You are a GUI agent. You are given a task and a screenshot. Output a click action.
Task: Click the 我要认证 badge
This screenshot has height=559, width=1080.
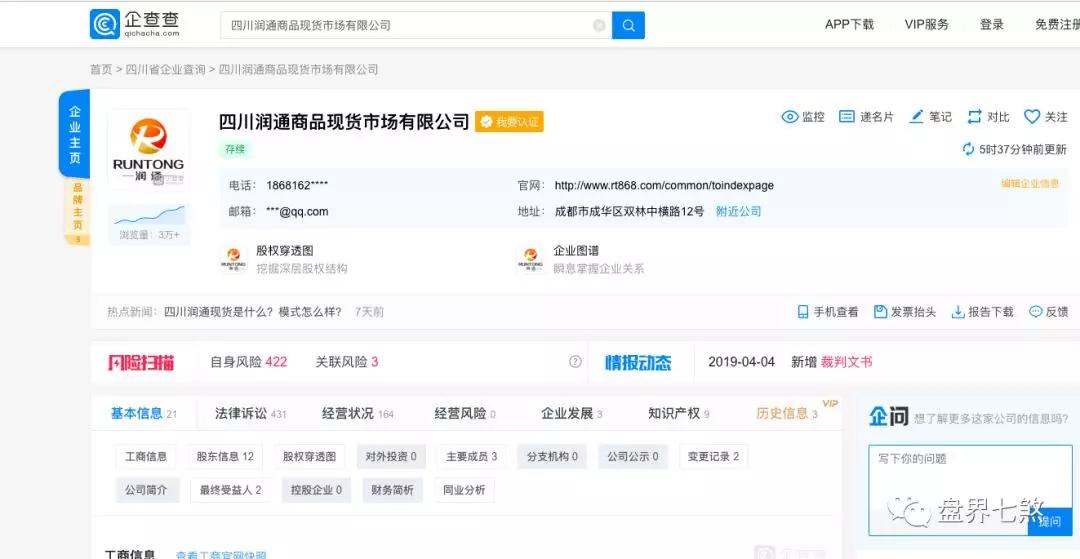509,122
